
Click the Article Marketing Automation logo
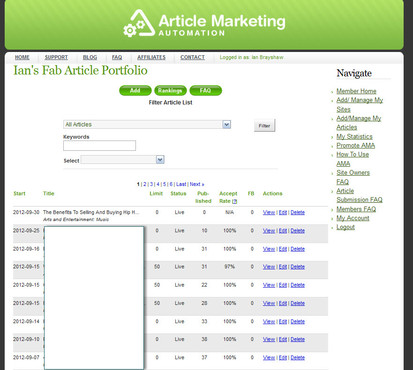(x=204, y=23)
